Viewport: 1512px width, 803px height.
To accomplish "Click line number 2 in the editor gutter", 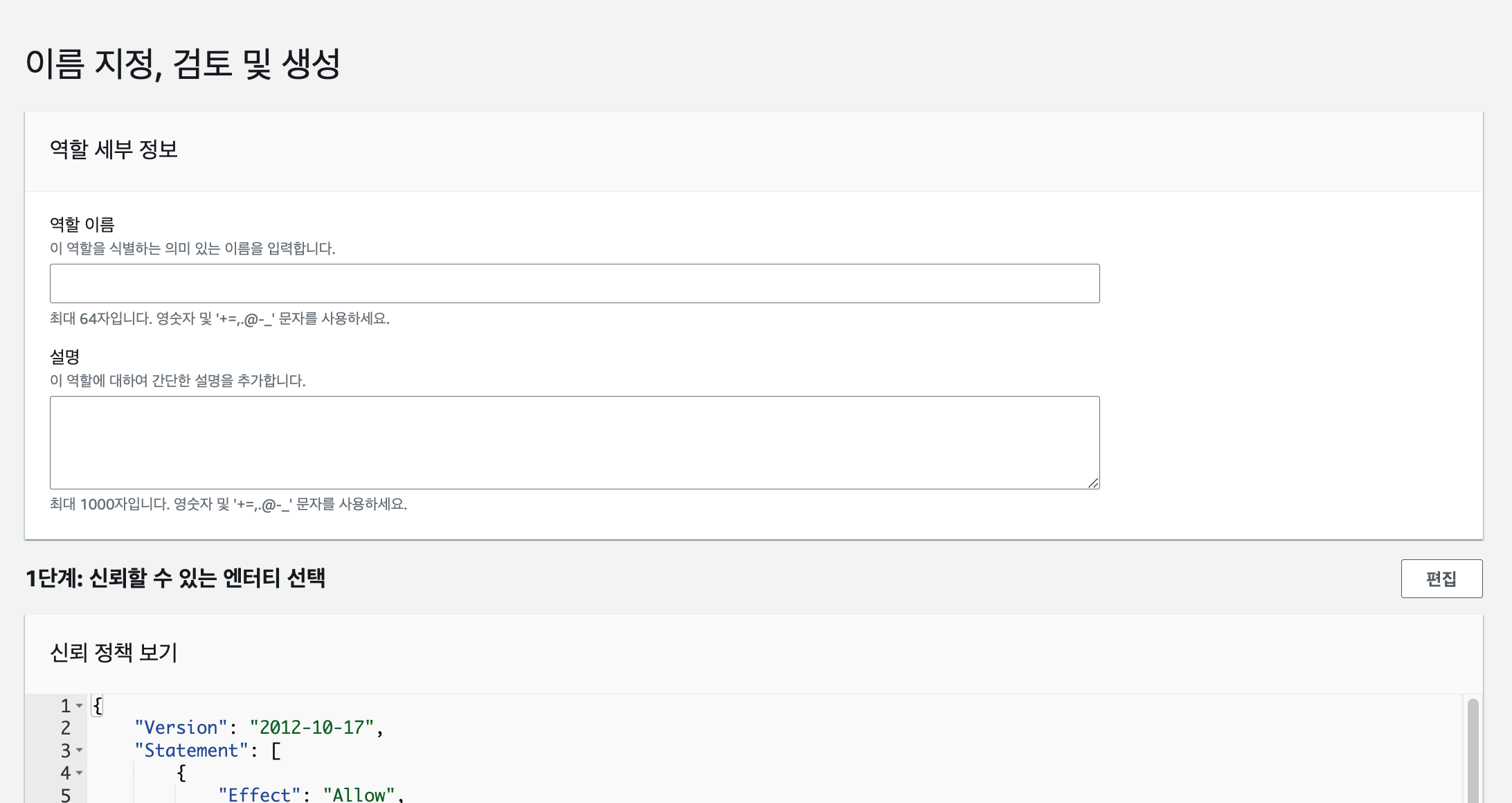I will pos(66,728).
